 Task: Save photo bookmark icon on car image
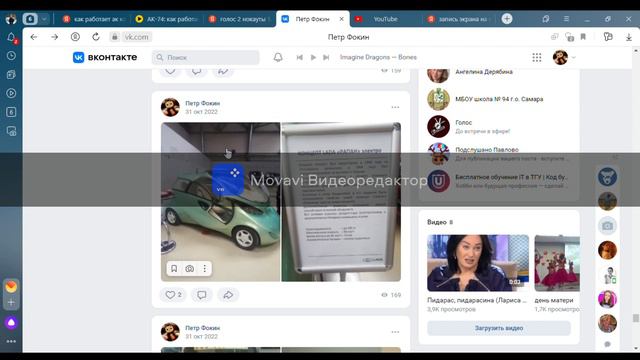point(174,269)
